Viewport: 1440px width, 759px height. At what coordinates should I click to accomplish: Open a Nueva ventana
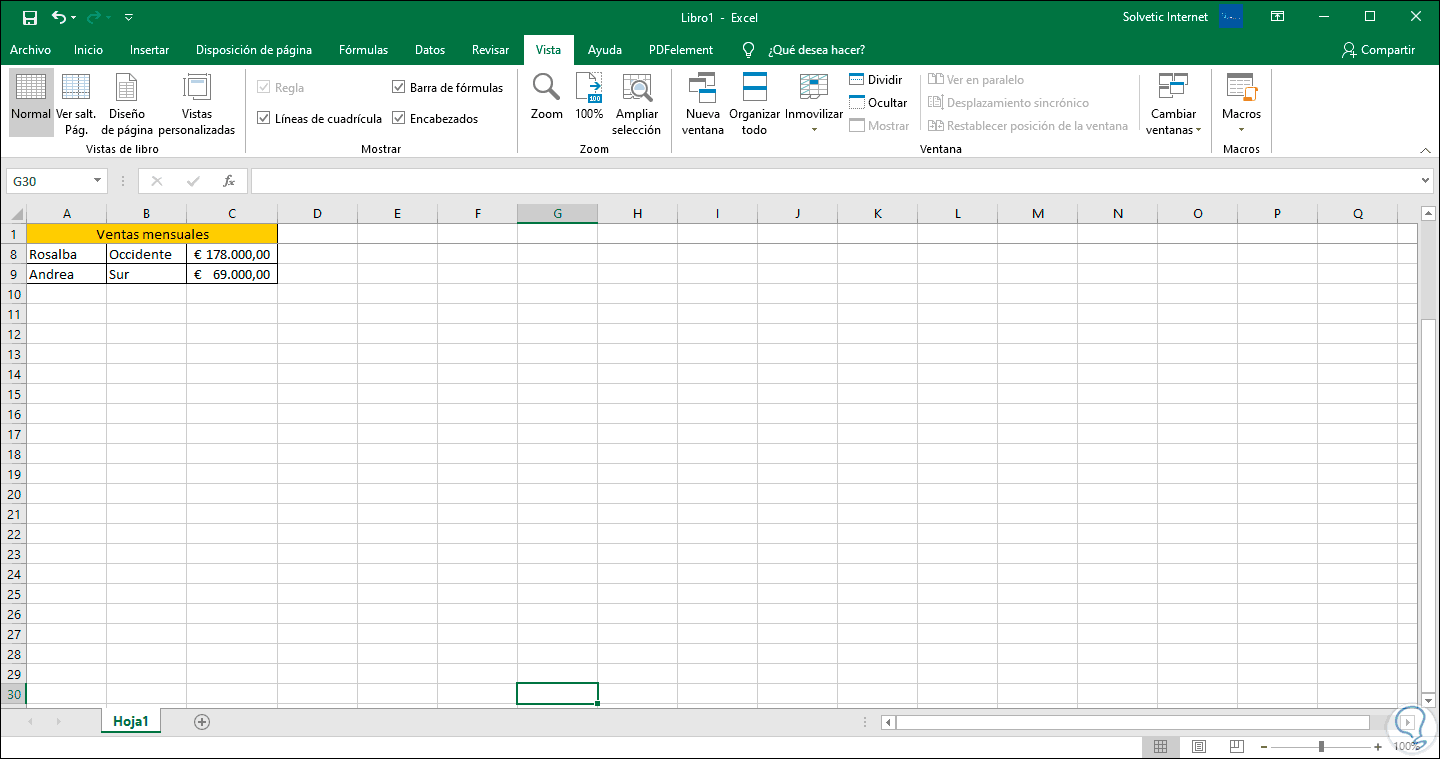[x=703, y=104]
